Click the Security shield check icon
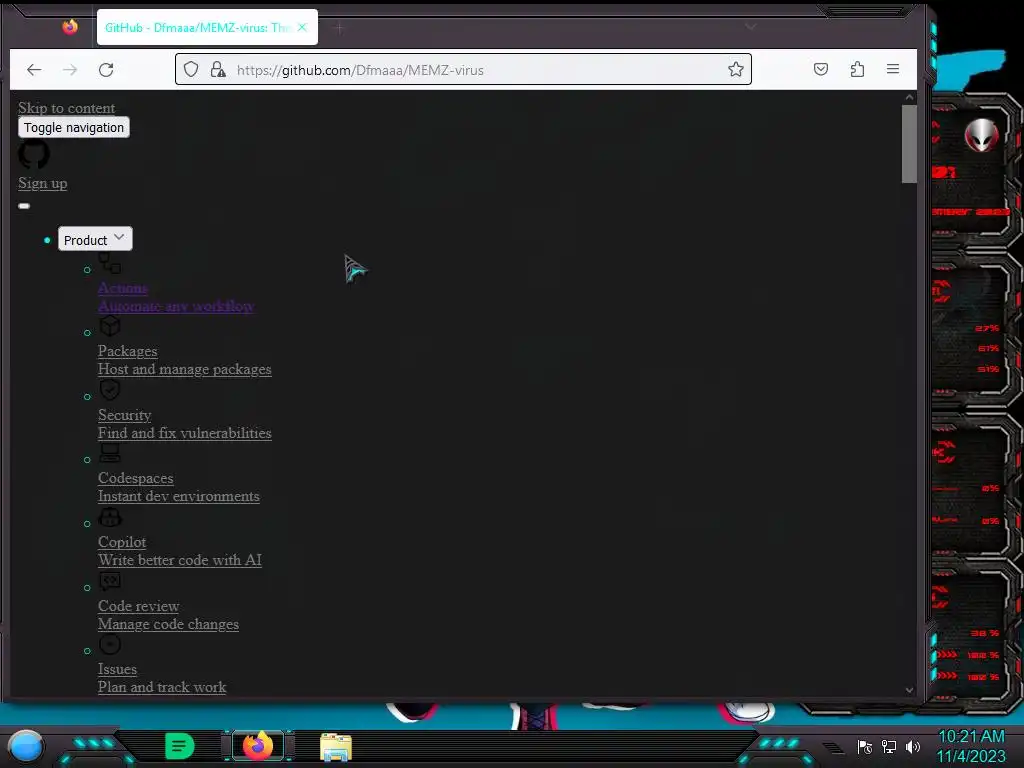Image resolution: width=1024 pixels, height=768 pixels. [x=110, y=390]
